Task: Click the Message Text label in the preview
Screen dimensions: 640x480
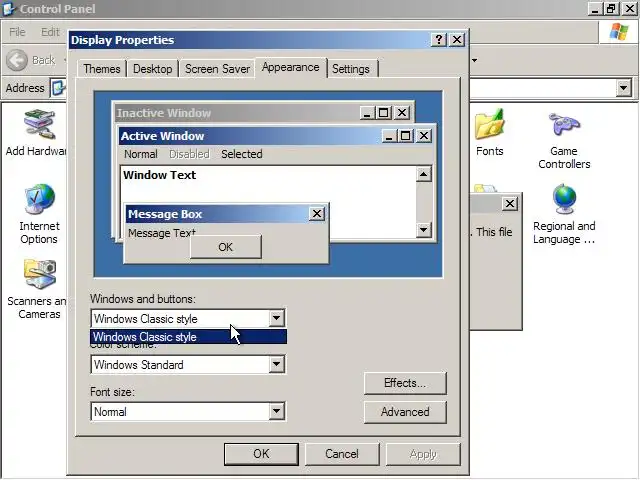Action: pyautogui.click(x=162, y=233)
